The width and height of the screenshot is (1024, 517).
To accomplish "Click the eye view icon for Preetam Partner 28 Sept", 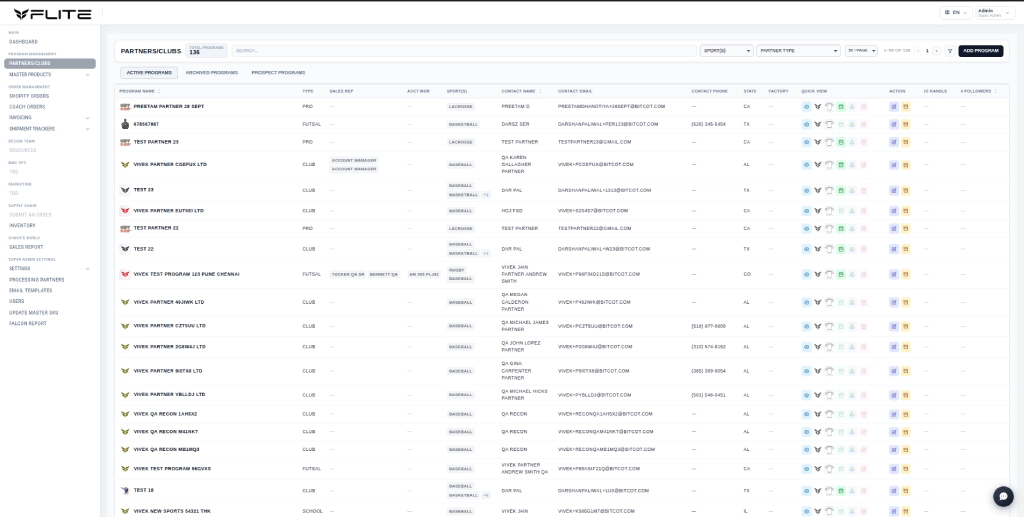I will [x=806, y=106].
